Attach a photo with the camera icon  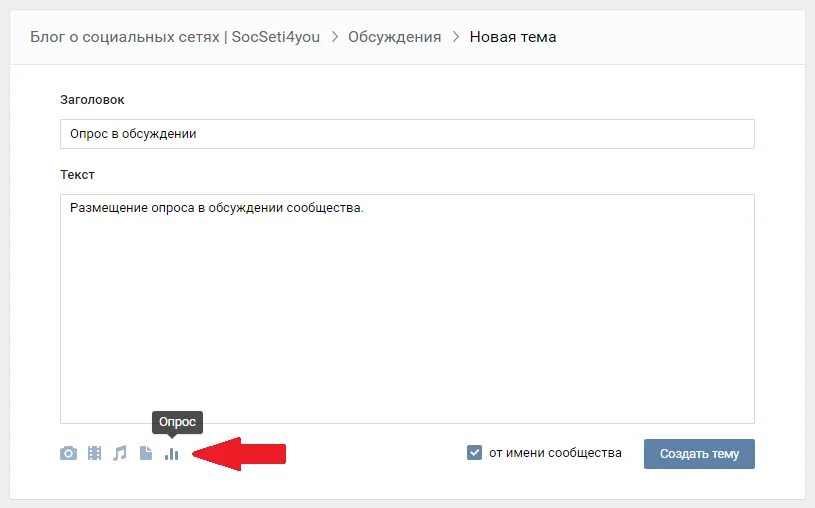coord(68,453)
